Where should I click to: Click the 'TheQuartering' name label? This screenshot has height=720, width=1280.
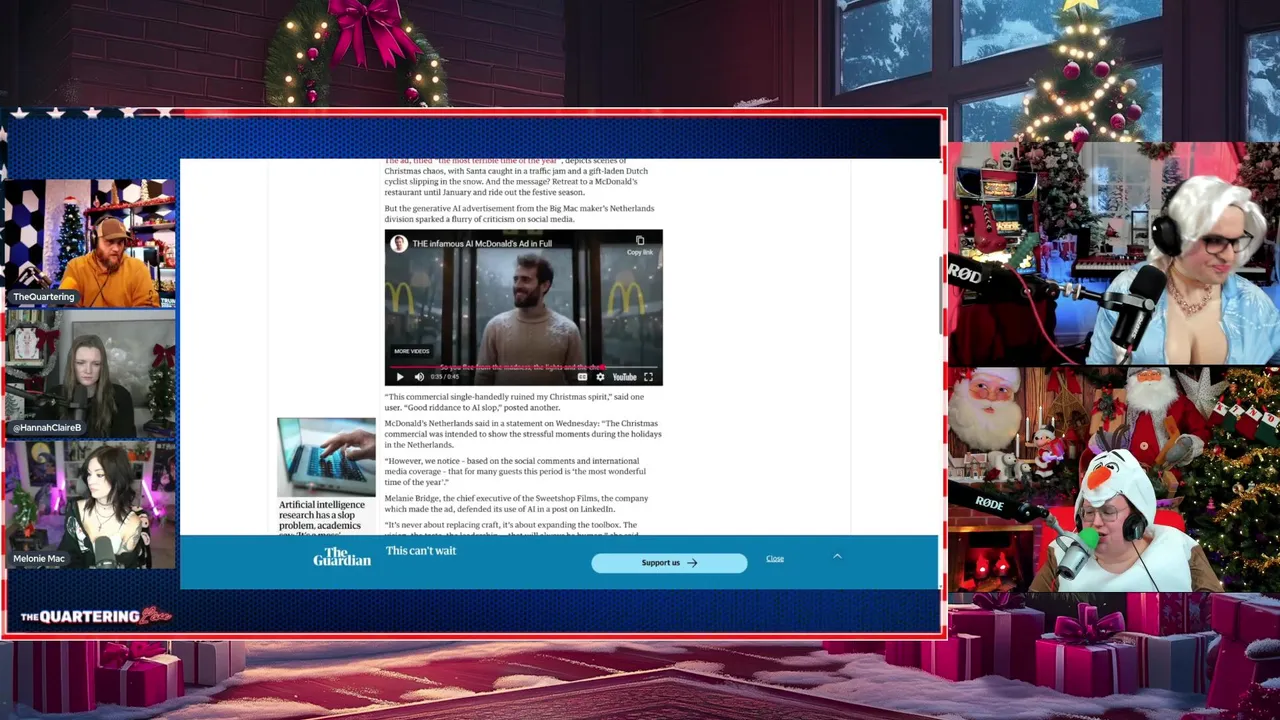click(44, 297)
